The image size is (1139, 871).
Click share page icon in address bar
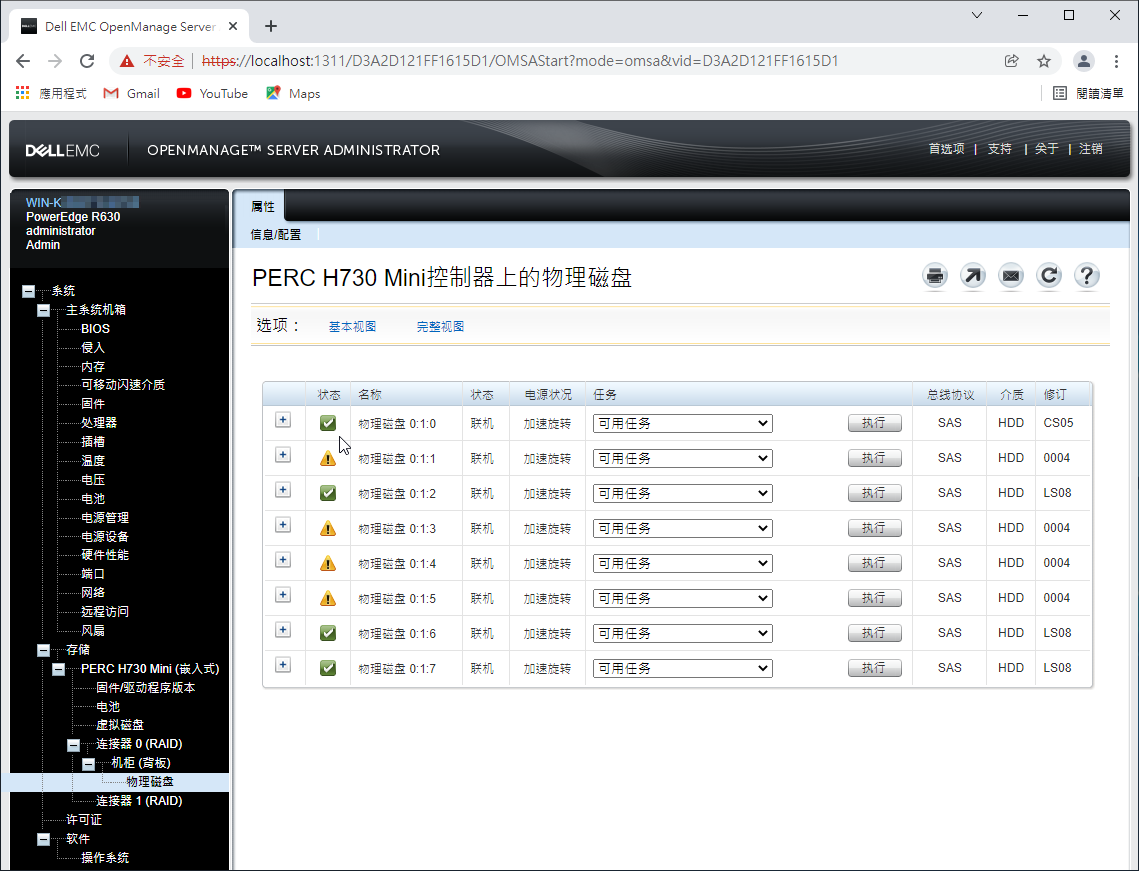1011,61
